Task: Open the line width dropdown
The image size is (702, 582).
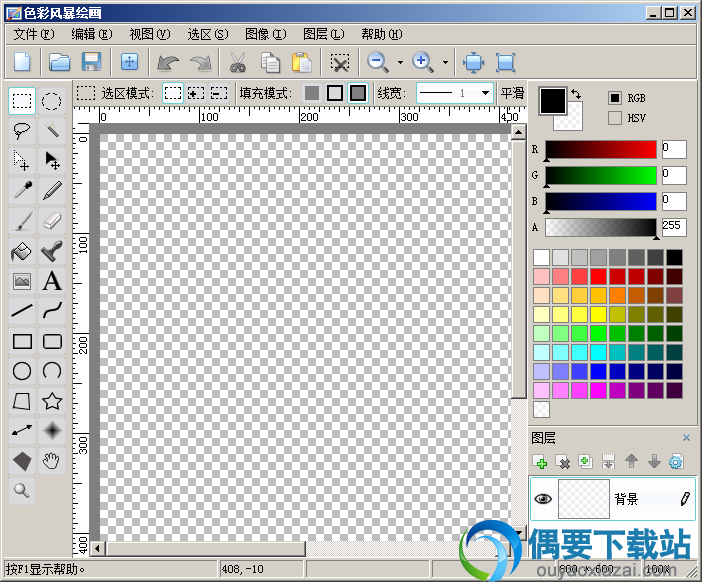Action: tap(485, 93)
